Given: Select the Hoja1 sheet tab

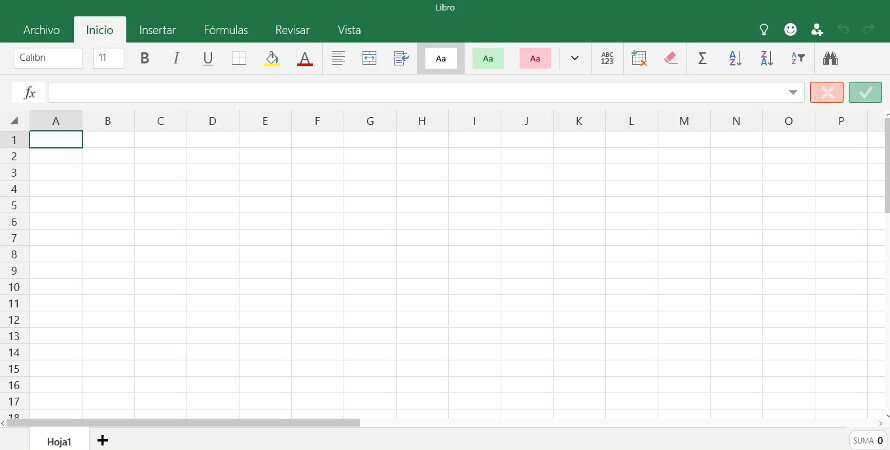Looking at the screenshot, I should click(59, 441).
